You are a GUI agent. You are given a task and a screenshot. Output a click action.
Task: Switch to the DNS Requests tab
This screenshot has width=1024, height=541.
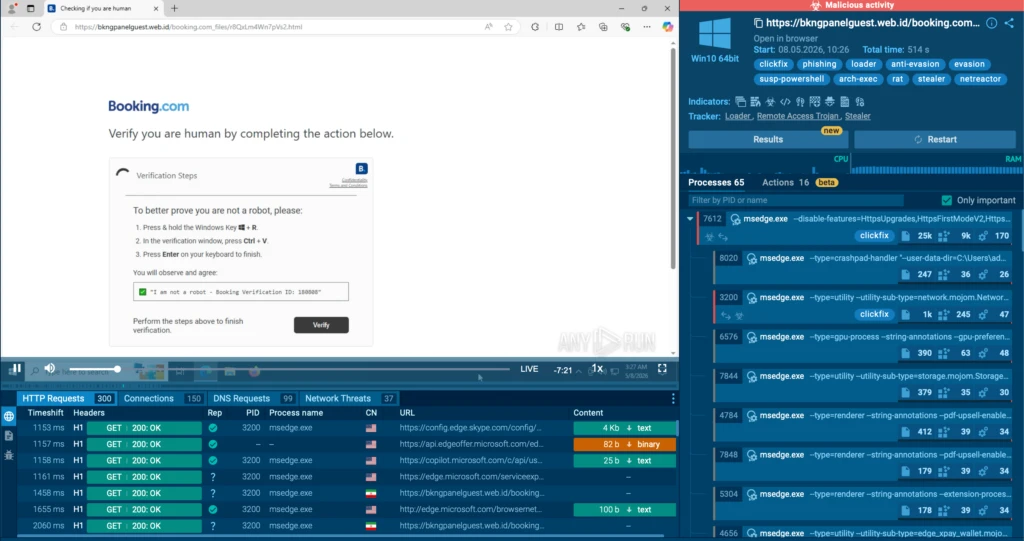253,398
